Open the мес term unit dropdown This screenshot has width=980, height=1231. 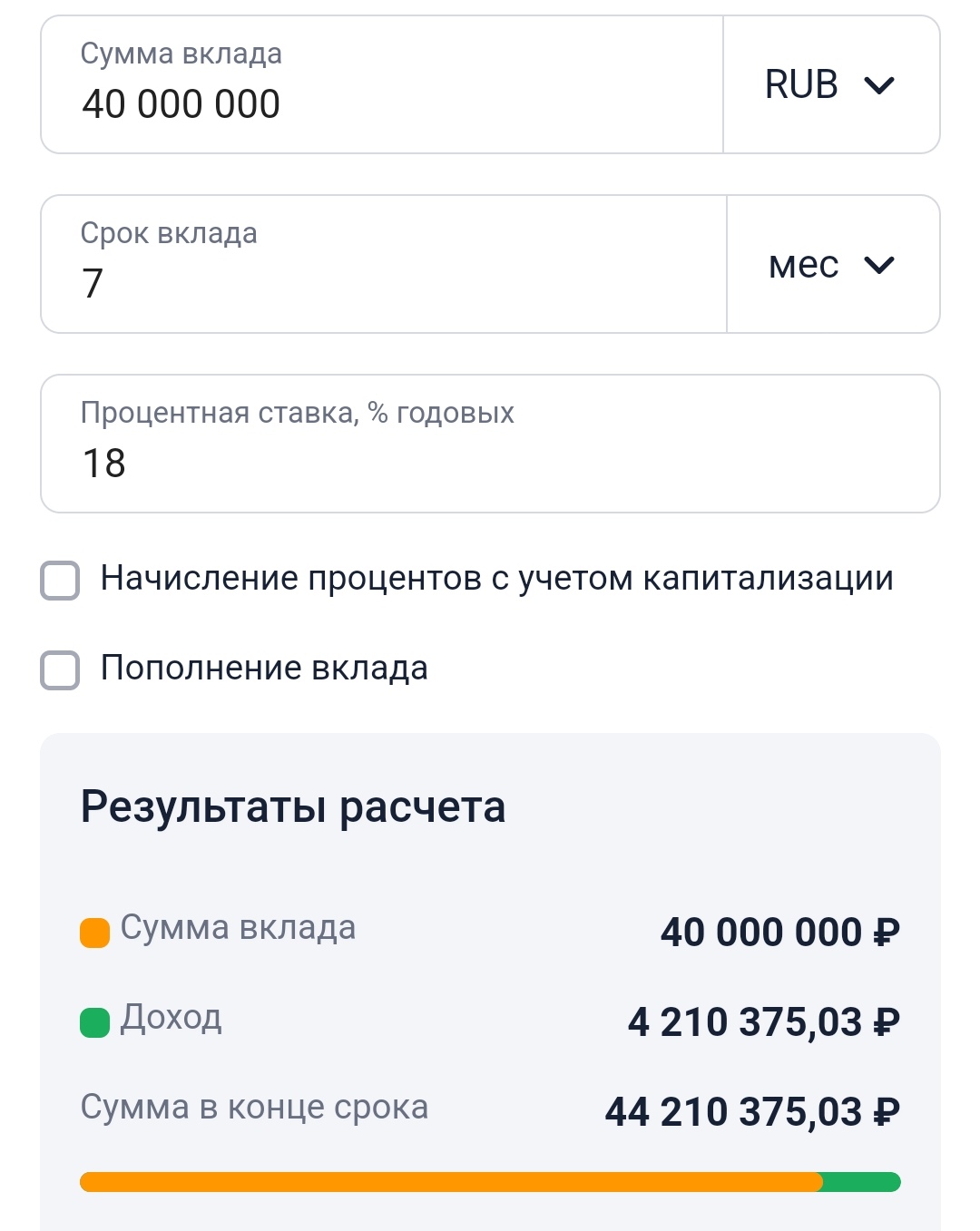click(831, 265)
